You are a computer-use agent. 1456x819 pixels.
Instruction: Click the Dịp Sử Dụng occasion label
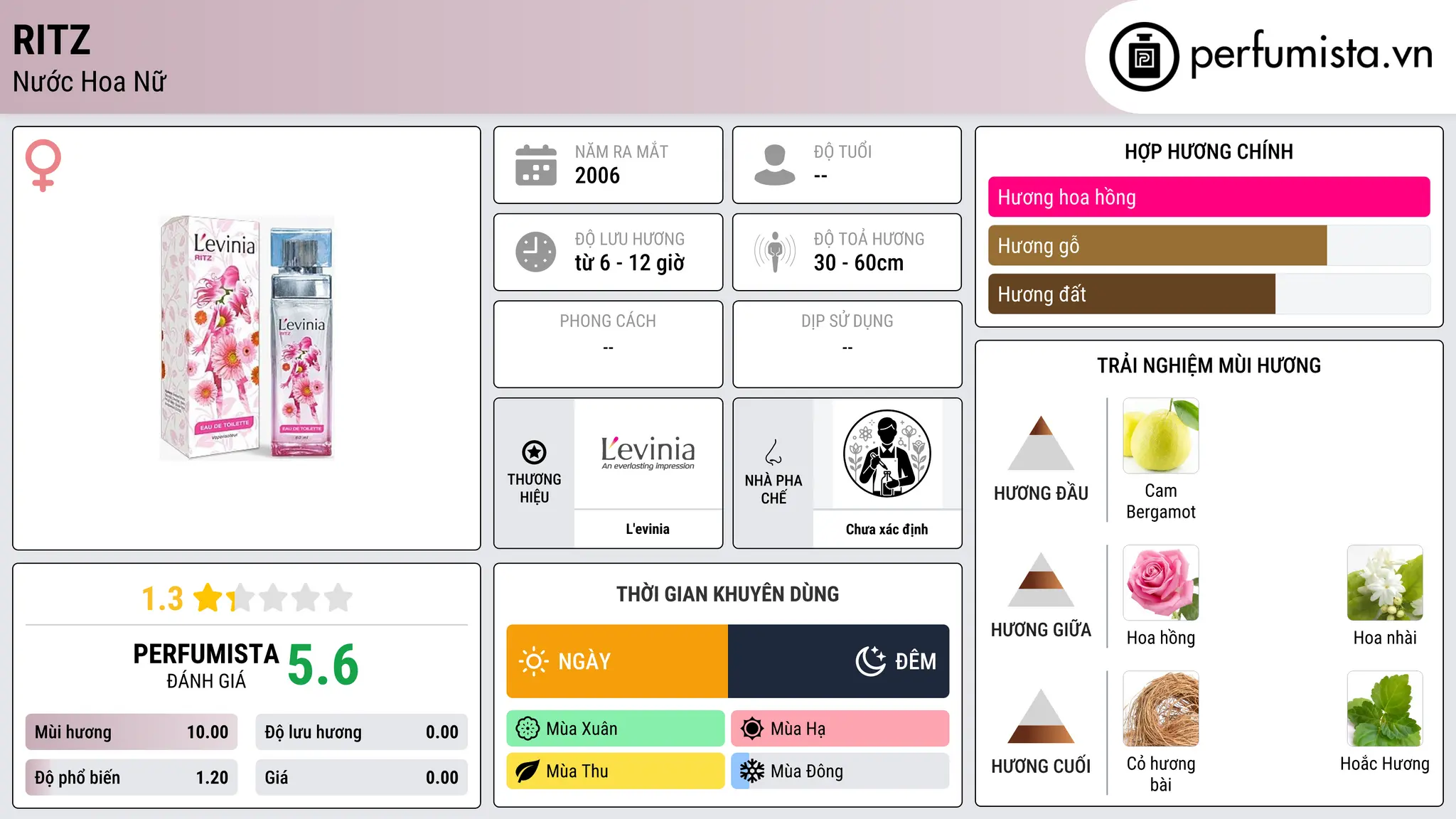click(x=847, y=321)
